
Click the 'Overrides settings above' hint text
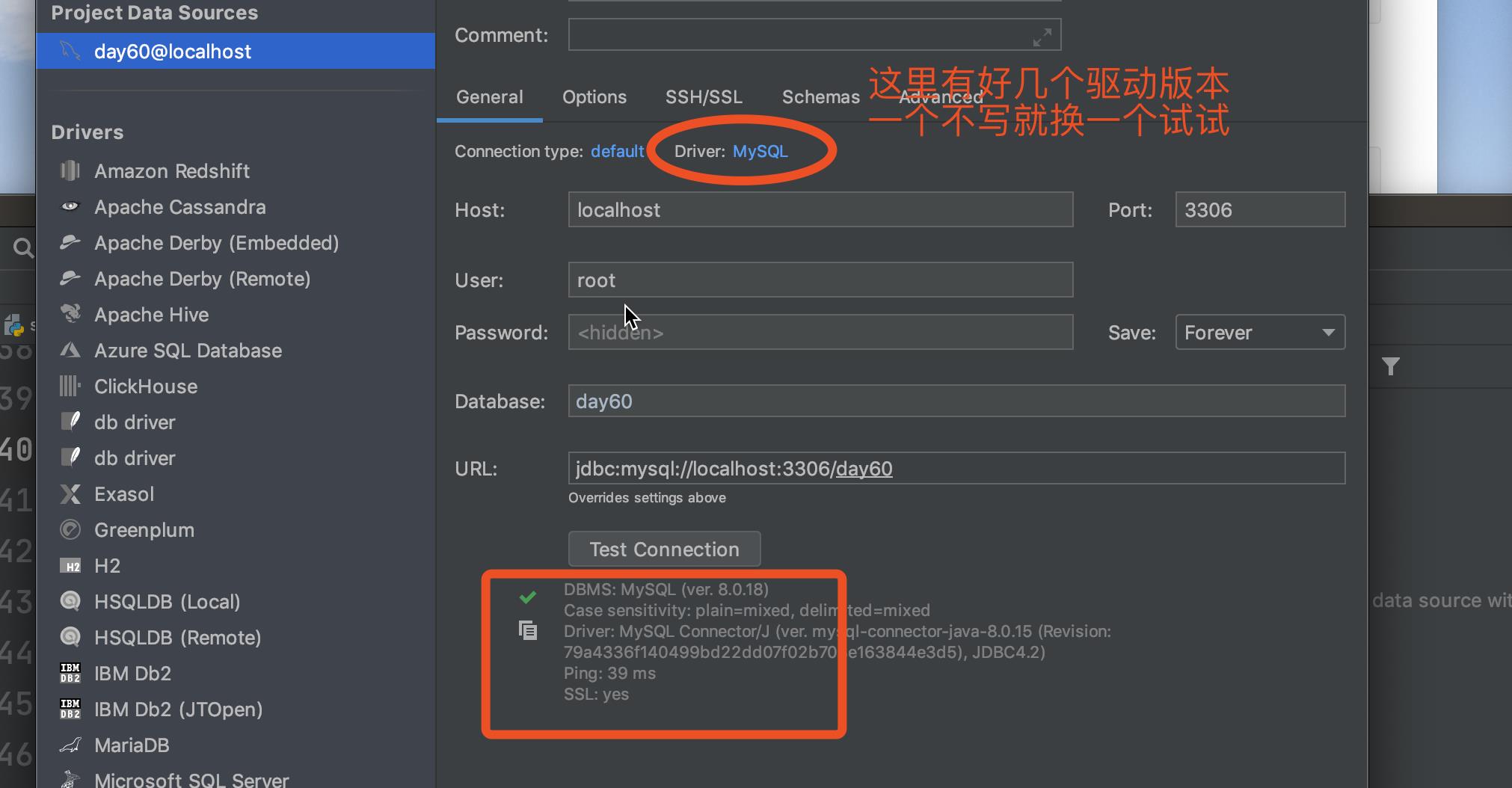point(647,498)
